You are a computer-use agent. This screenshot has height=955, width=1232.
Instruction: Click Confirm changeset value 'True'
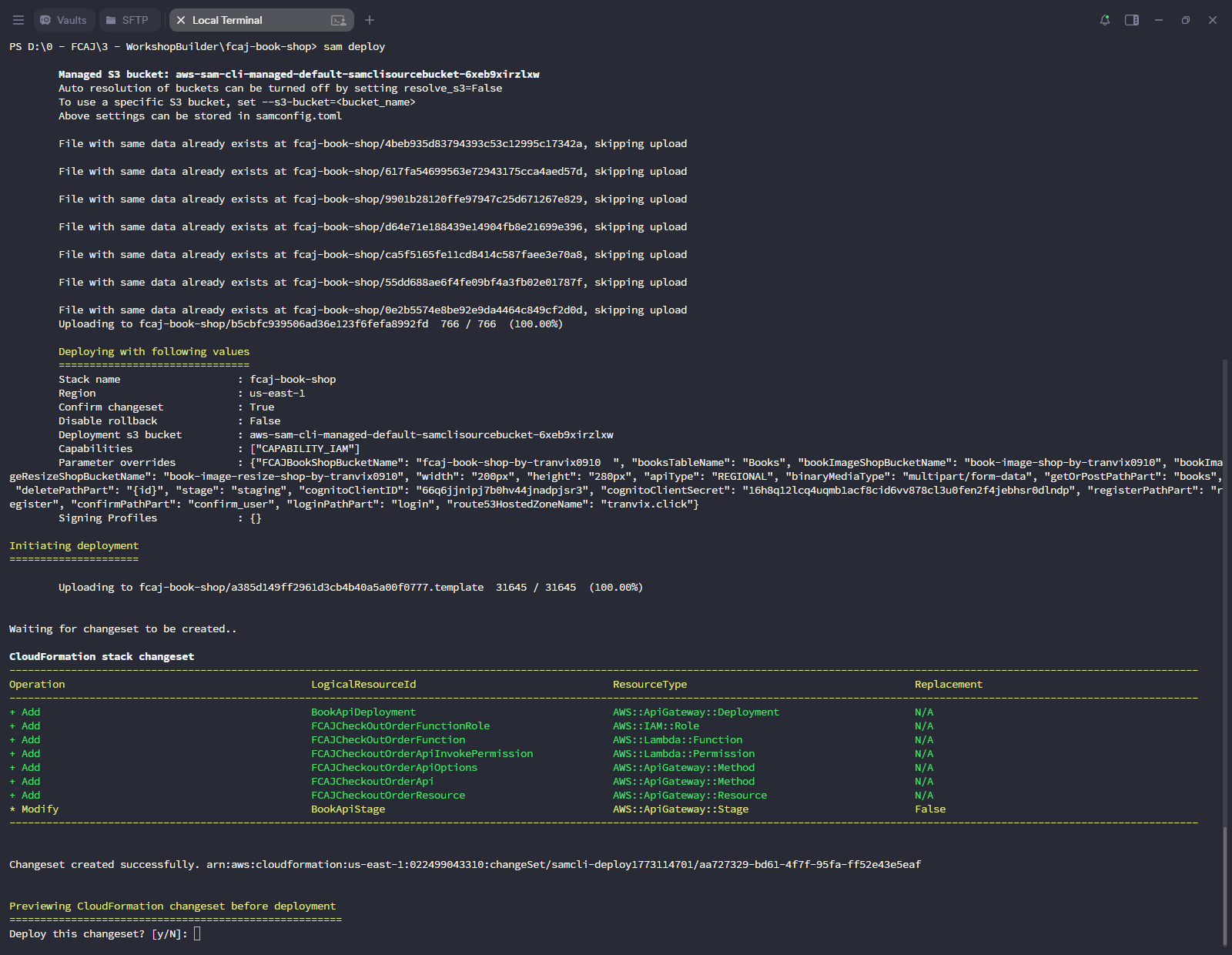pos(262,407)
